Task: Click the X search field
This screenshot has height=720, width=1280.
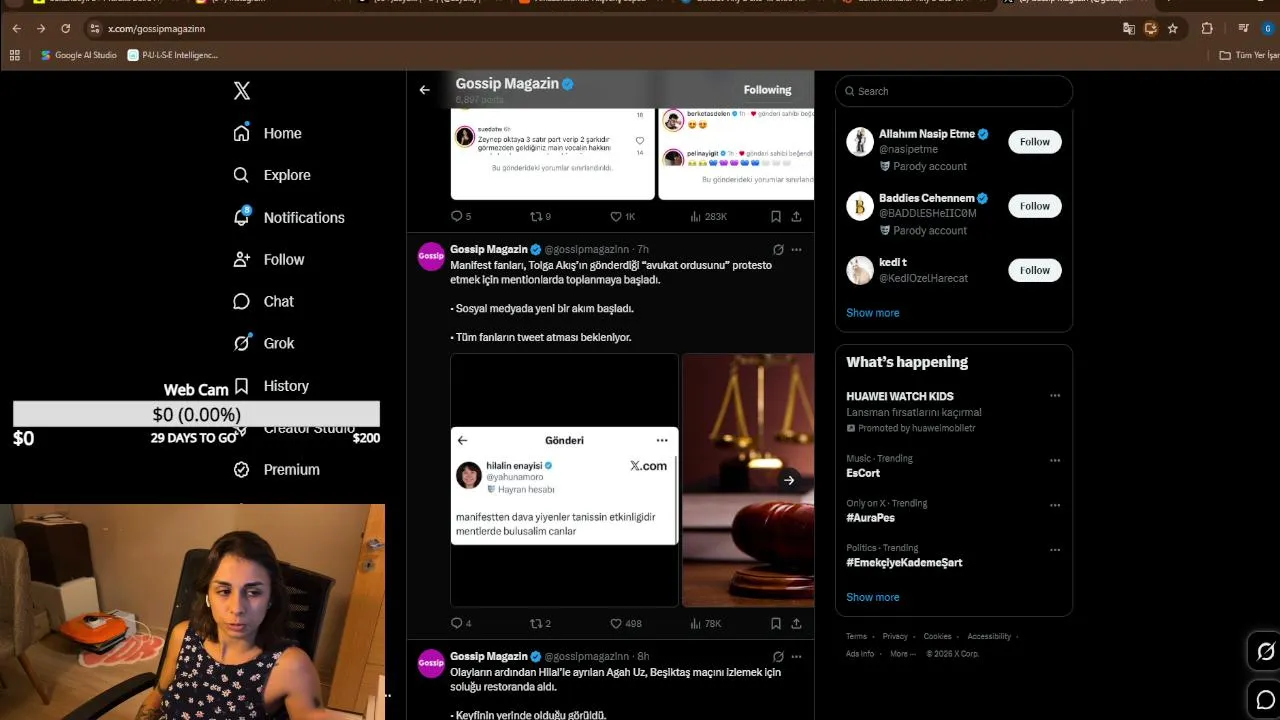Action: point(954,91)
